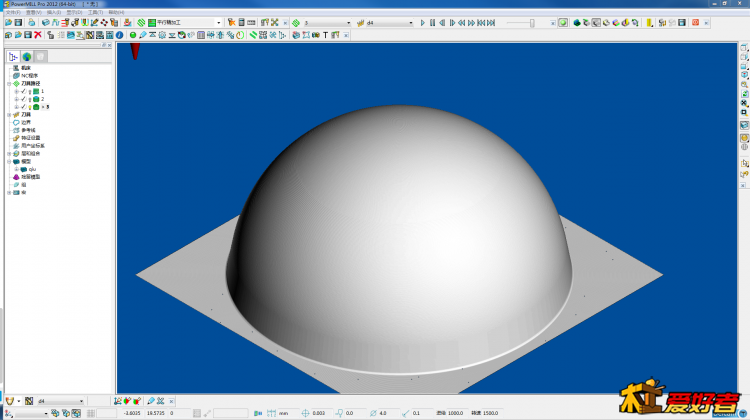Open the 平行精加工 strategy dropdown

click(219, 22)
